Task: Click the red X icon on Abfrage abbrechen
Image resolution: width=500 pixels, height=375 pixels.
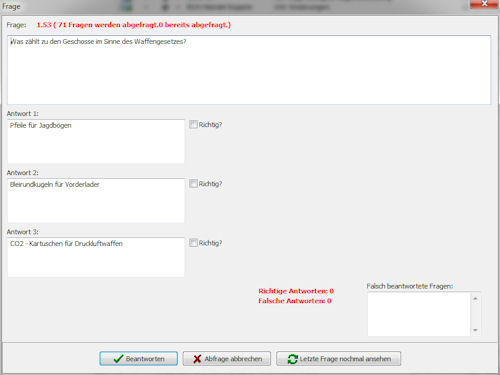Action: pyautogui.click(x=197, y=359)
